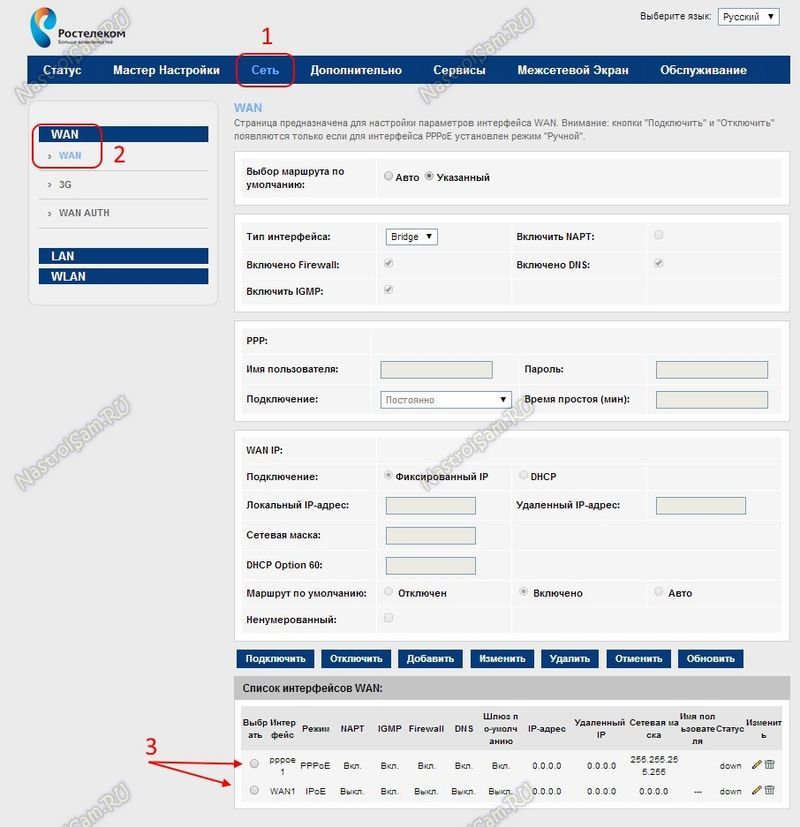This screenshot has height=827, width=800.
Task: Click the Локальный IP-адрес field
Action: coord(431,505)
